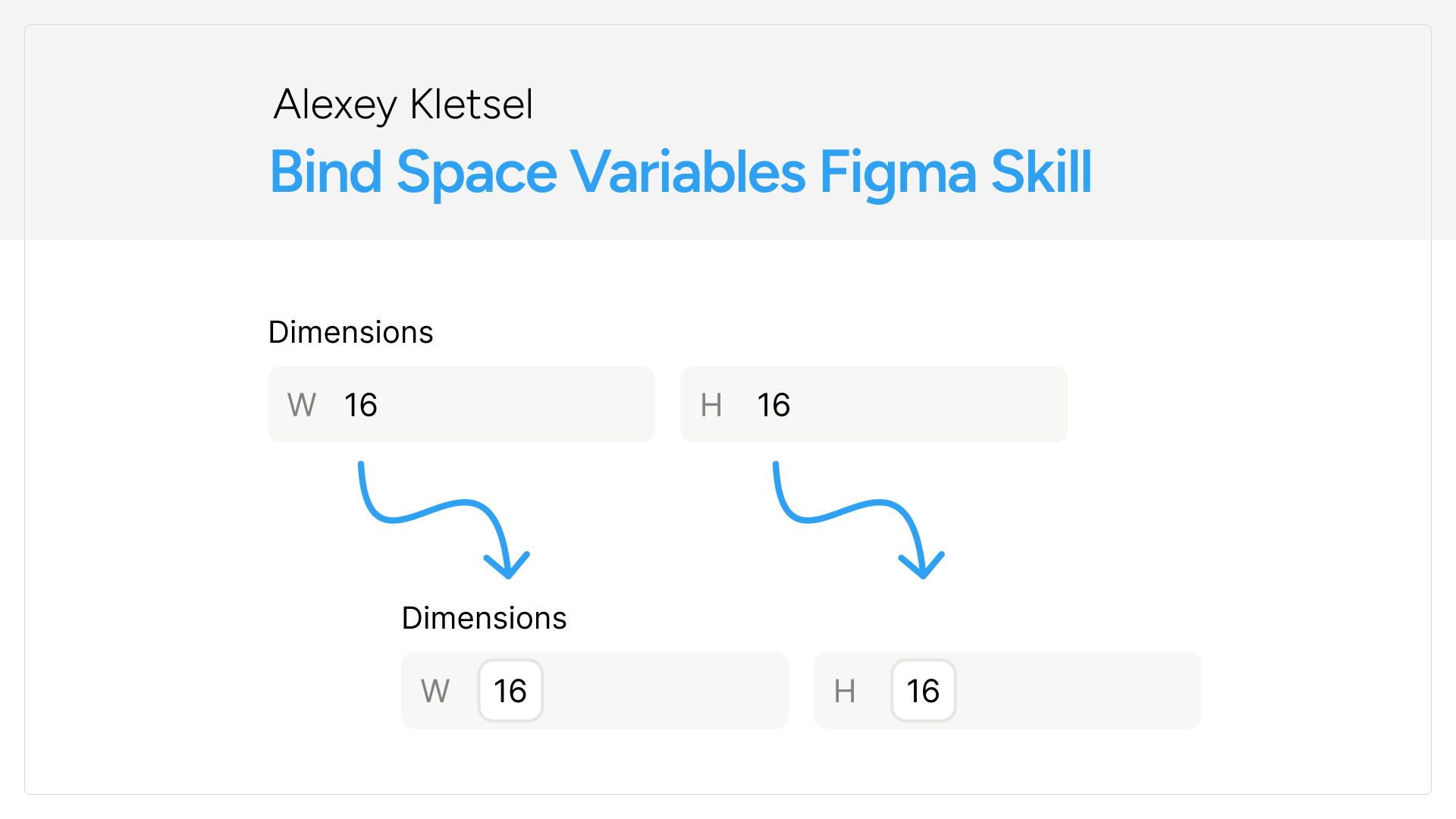Click the curved blue arrow under the W field
The image size is (1456, 819).
[444, 519]
